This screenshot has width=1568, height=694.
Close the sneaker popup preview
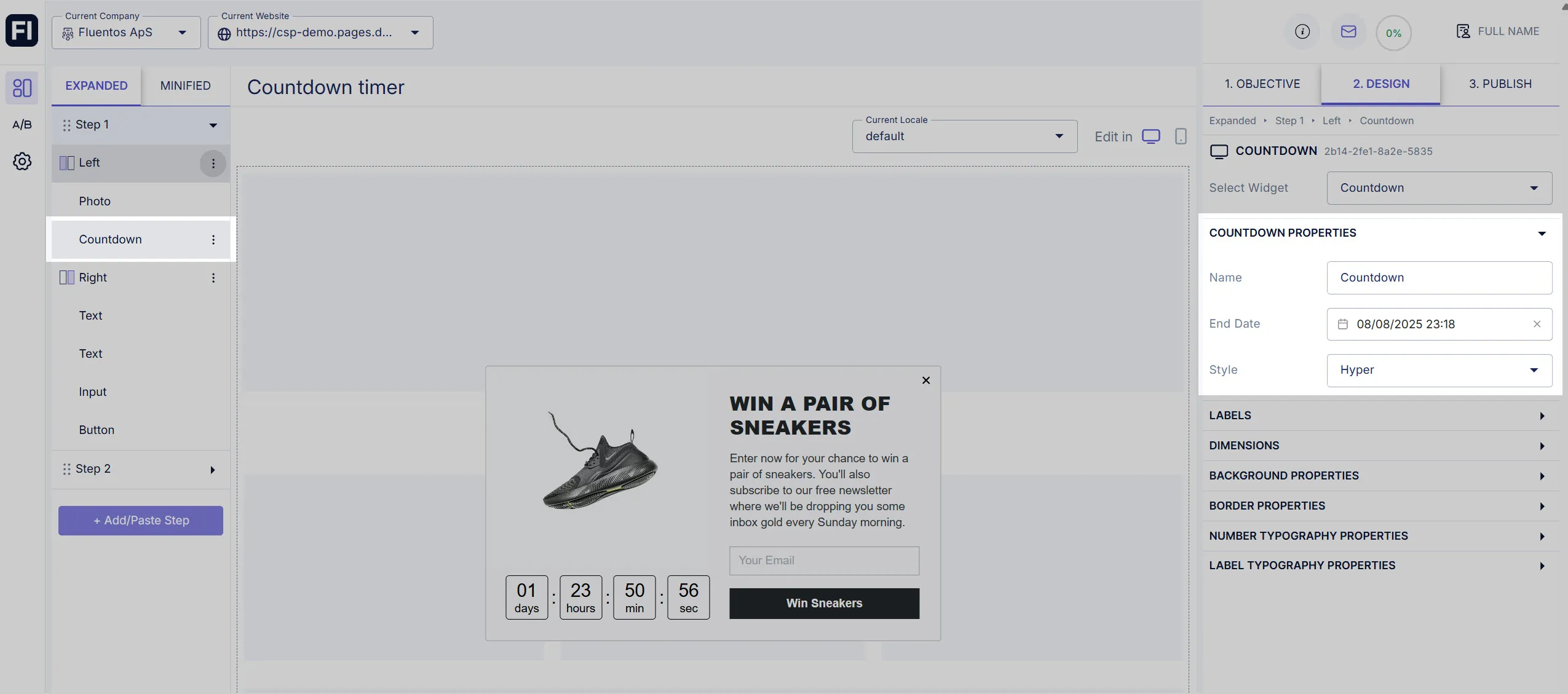point(925,381)
